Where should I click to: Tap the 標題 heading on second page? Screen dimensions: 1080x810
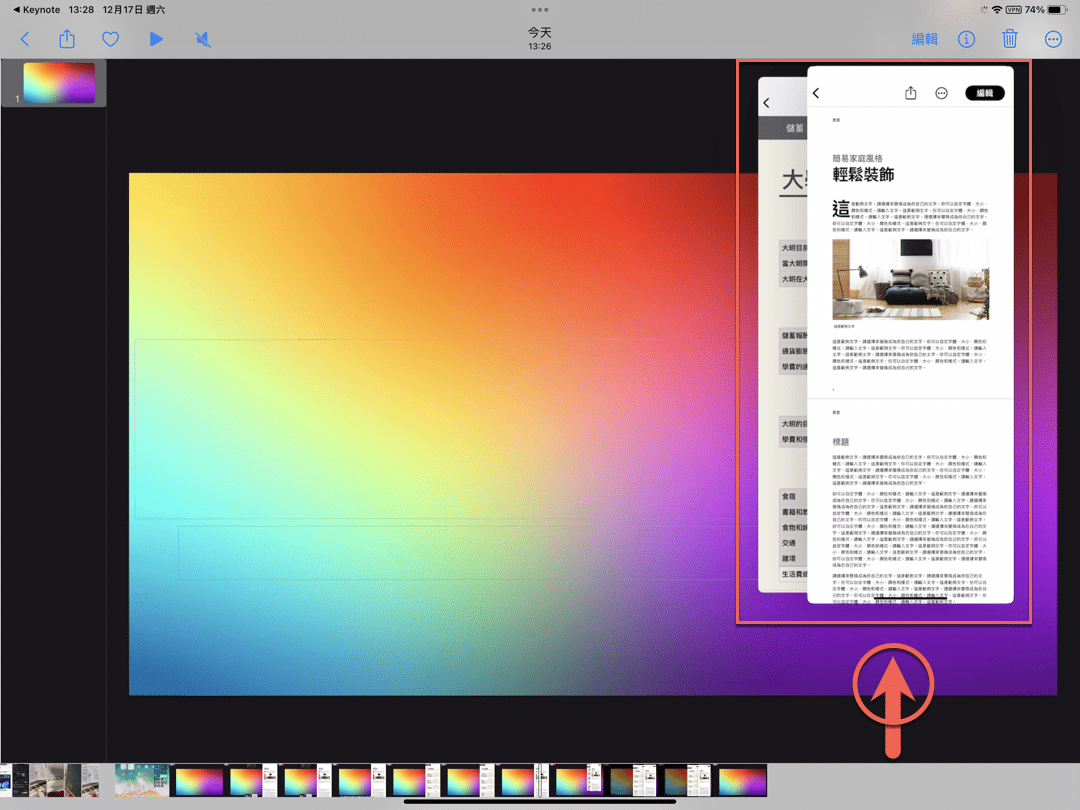point(840,442)
